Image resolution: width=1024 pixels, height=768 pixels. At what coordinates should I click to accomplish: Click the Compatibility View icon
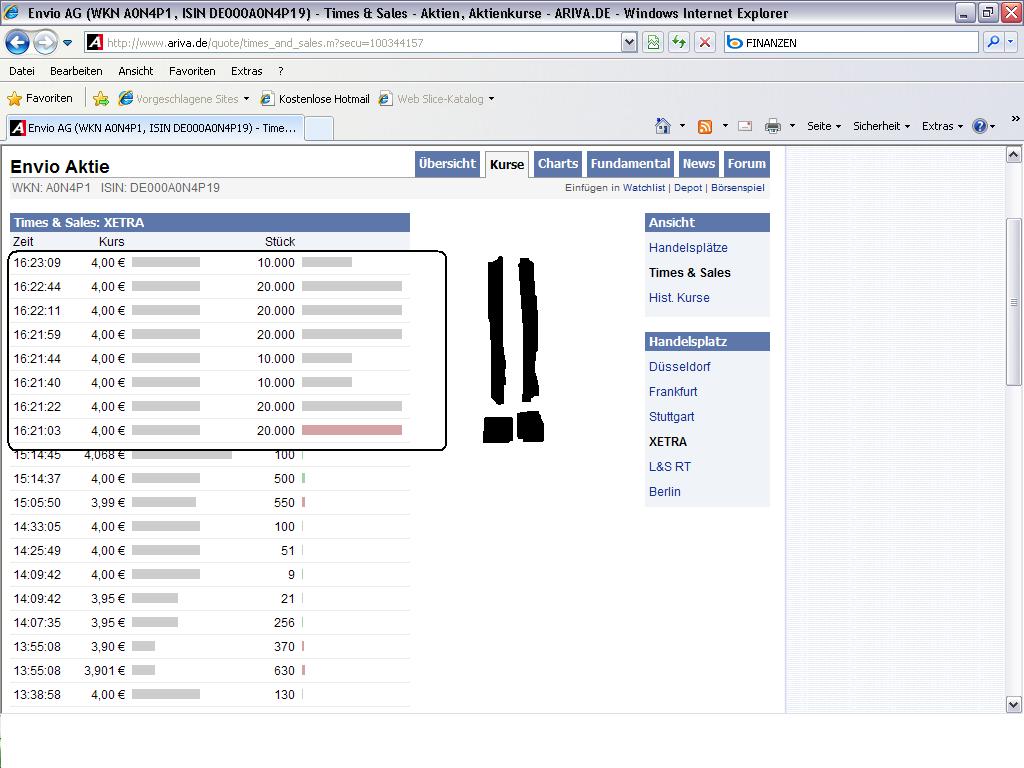click(653, 42)
